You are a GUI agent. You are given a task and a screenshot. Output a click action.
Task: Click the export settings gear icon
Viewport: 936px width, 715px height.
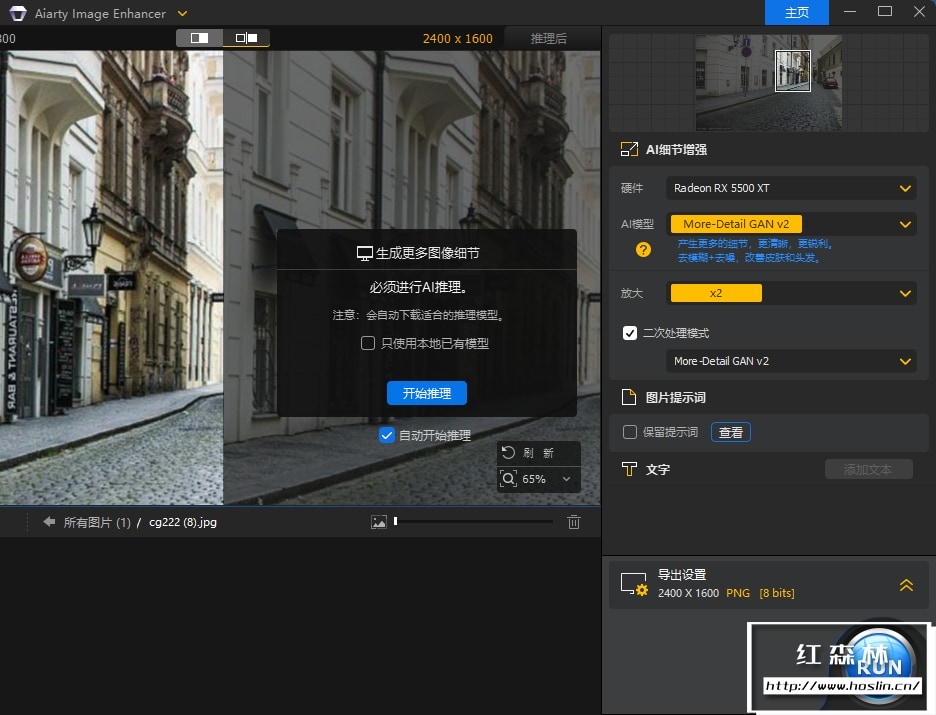pyautogui.click(x=634, y=585)
